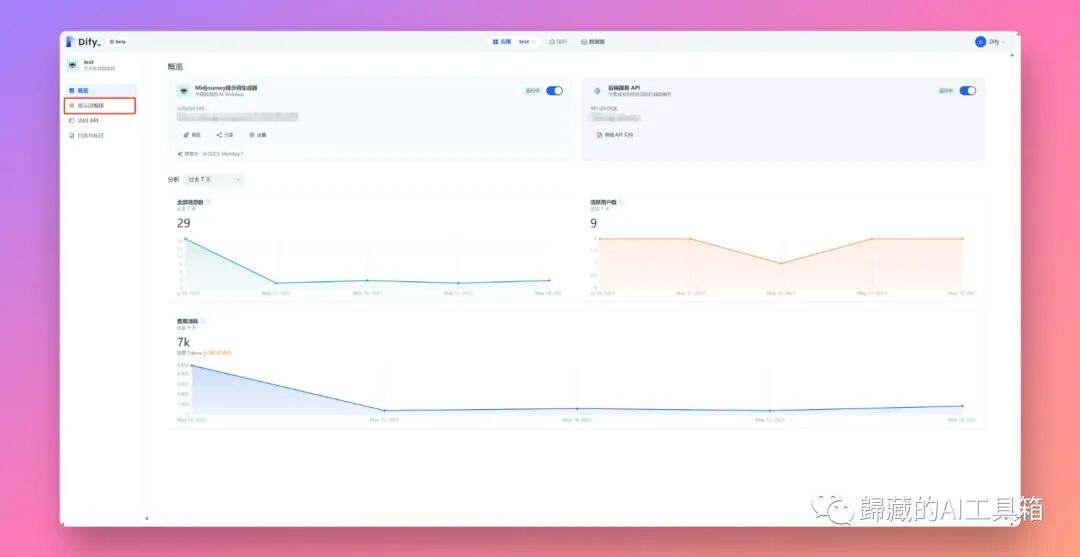Open the plugins tab in top navigation
Viewport: 1080px width, 557px height.
tap(558, 41)
